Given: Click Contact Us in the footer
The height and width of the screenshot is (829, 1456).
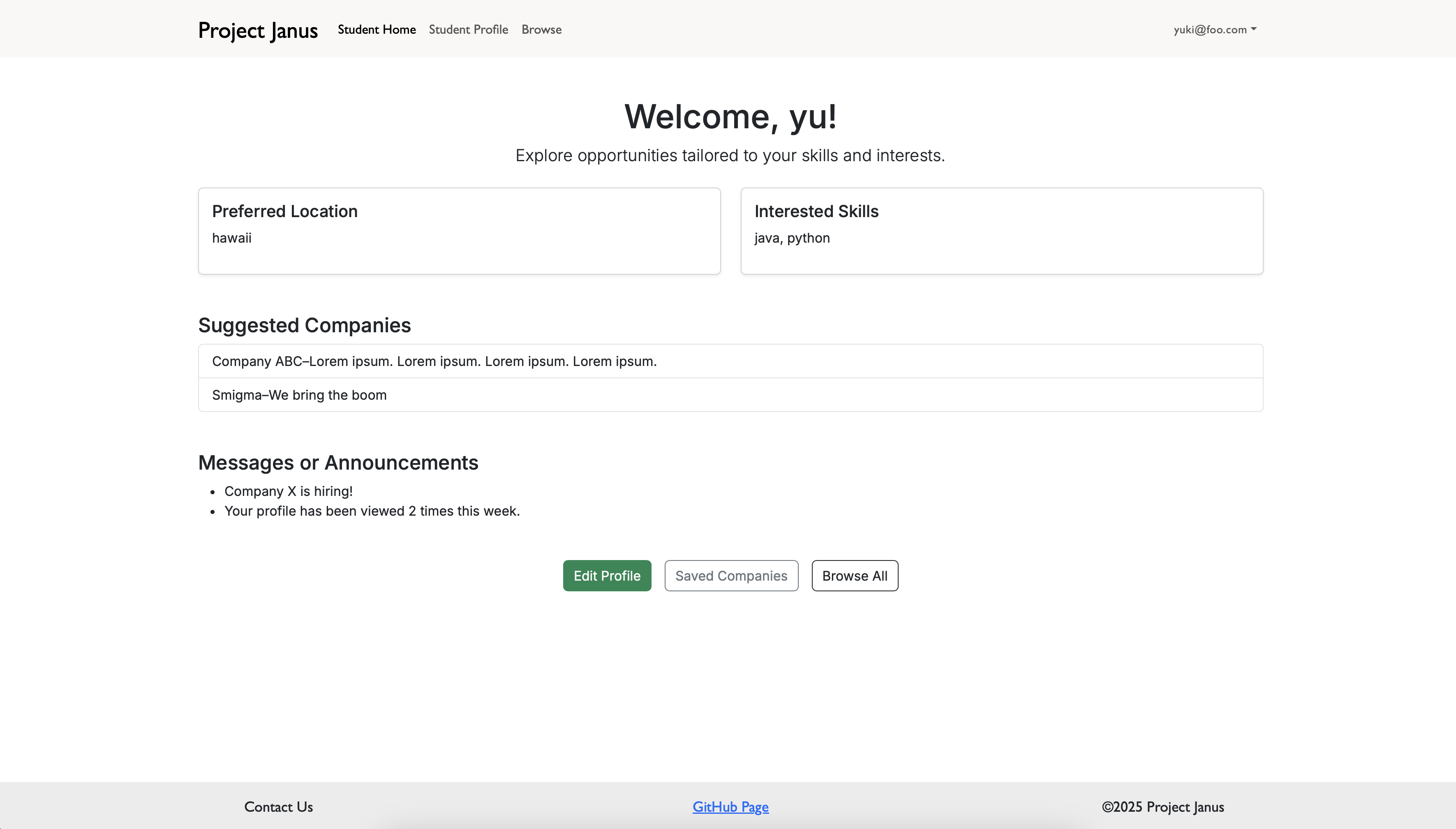Looking at the screenshot, I should [278, 807].
